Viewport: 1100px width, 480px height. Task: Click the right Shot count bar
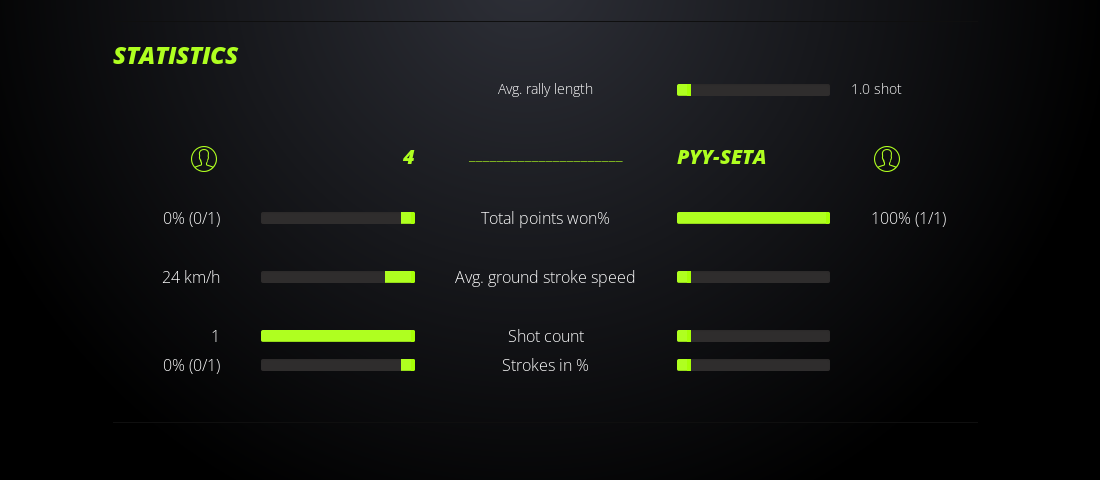point(753,336)
